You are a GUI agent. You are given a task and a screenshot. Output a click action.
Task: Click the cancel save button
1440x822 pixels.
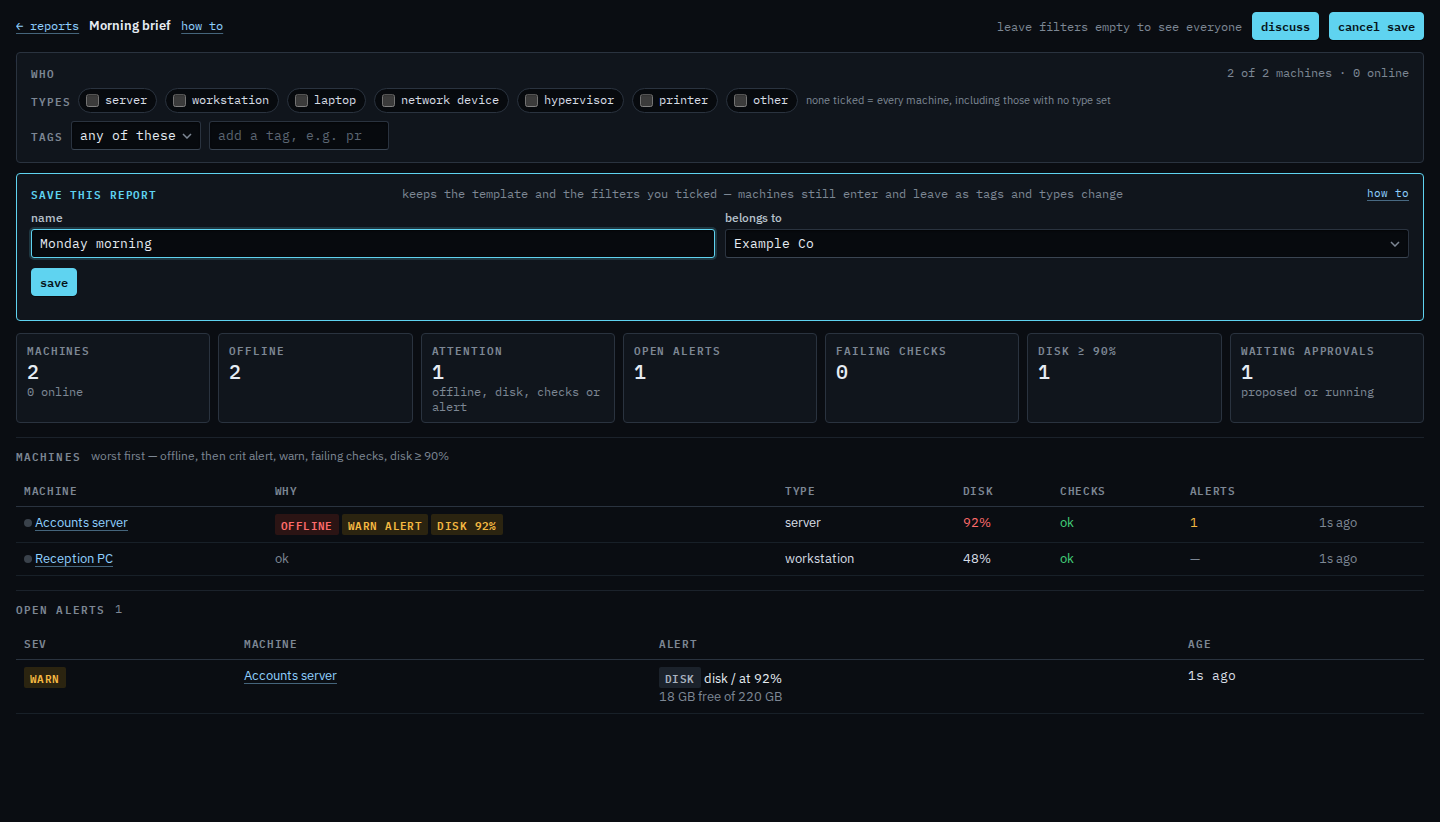click(x=1376, y=26)
